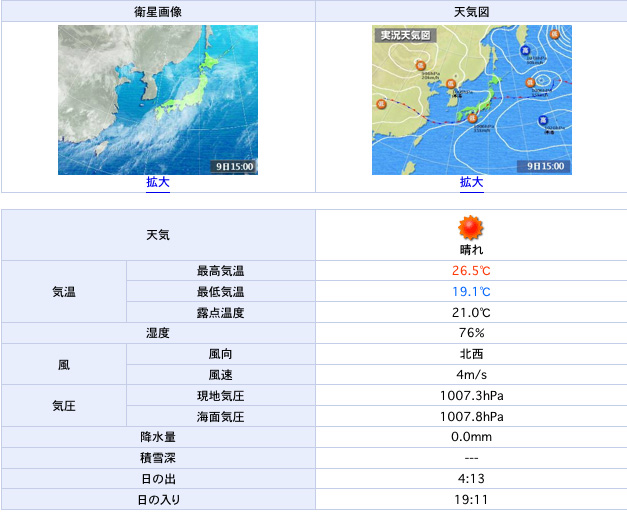The height and width of the screenshot is (512, 627).
Task: Select the 衛星画像 column header
Action: tap(158, 12)
